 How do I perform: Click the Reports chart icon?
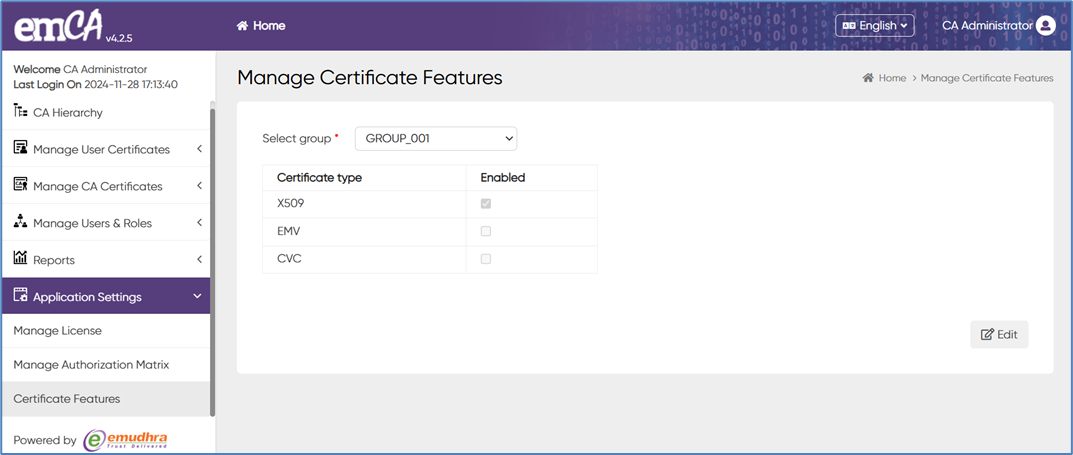click(20, 259)
